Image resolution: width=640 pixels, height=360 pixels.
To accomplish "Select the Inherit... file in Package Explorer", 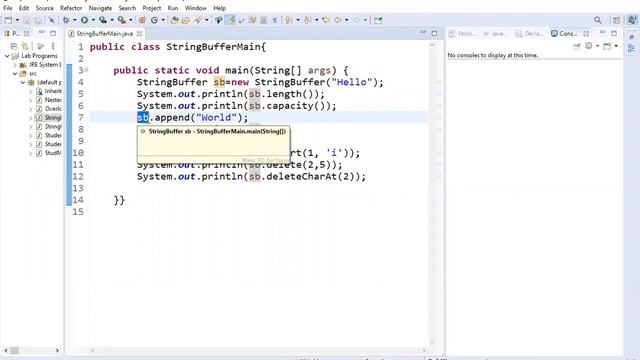I will (x=49, y=91).
